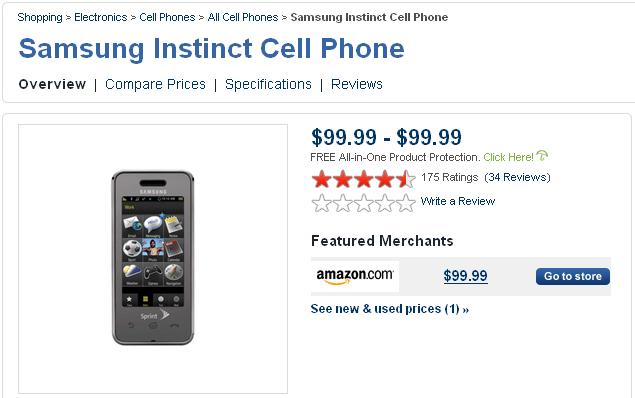This screenshot has height=398, width=635.
Task: Select the Overview tab
Action: pos(52,84)
